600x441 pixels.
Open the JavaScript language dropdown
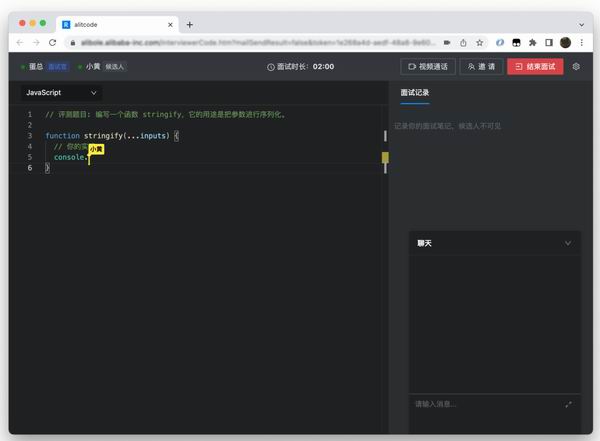click(x=61, y=93)
